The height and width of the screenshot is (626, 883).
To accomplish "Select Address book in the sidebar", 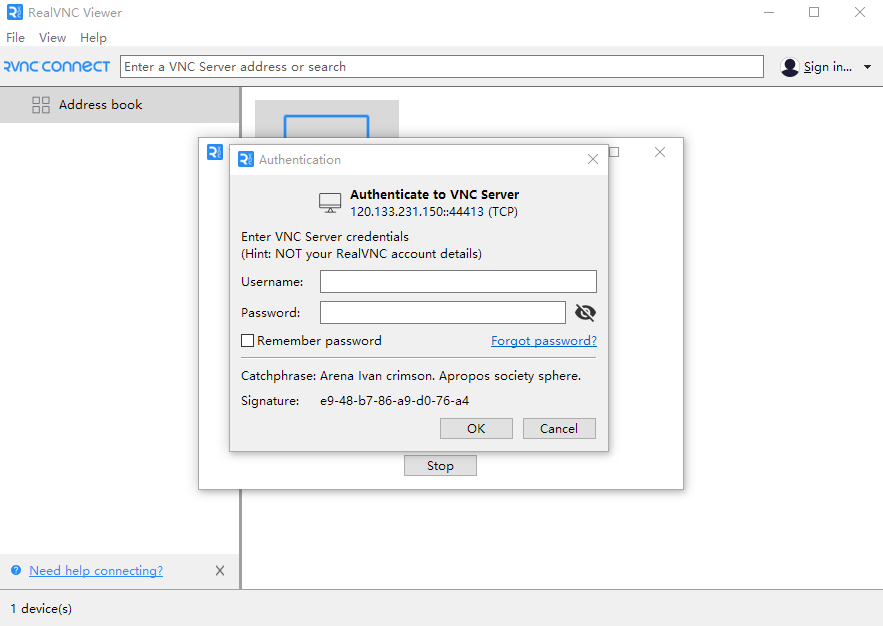I will (x=119, y=105).
